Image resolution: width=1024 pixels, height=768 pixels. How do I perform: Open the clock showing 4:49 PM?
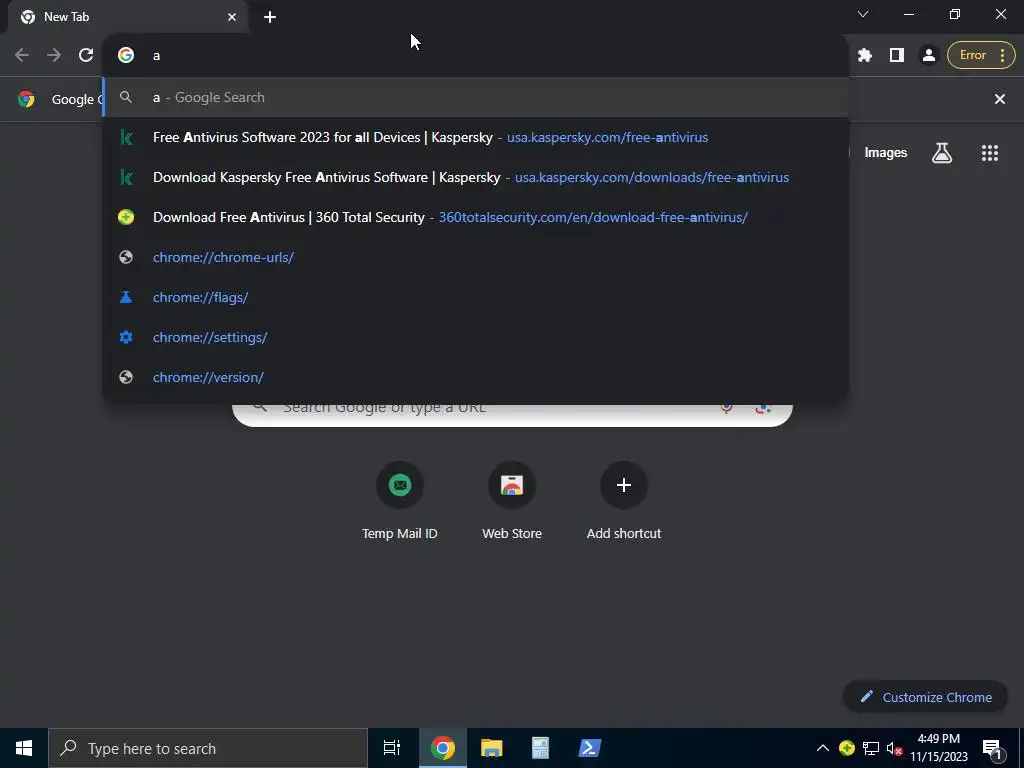938,748
